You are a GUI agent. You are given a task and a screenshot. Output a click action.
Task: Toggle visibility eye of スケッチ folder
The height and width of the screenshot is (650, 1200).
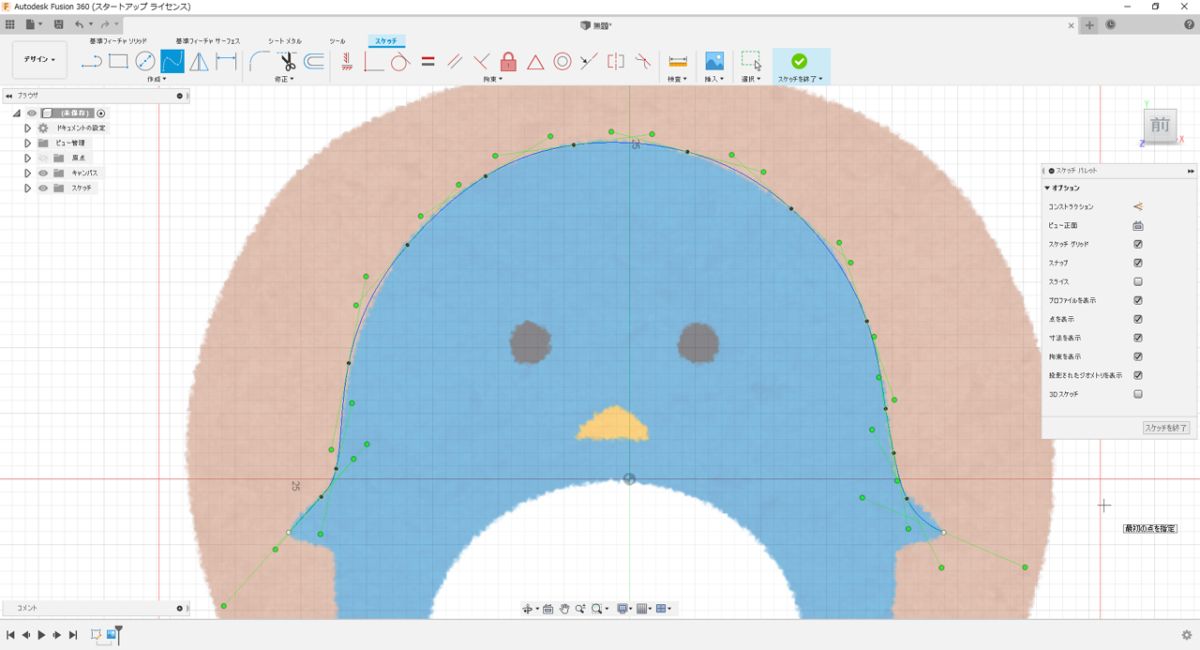43,188
